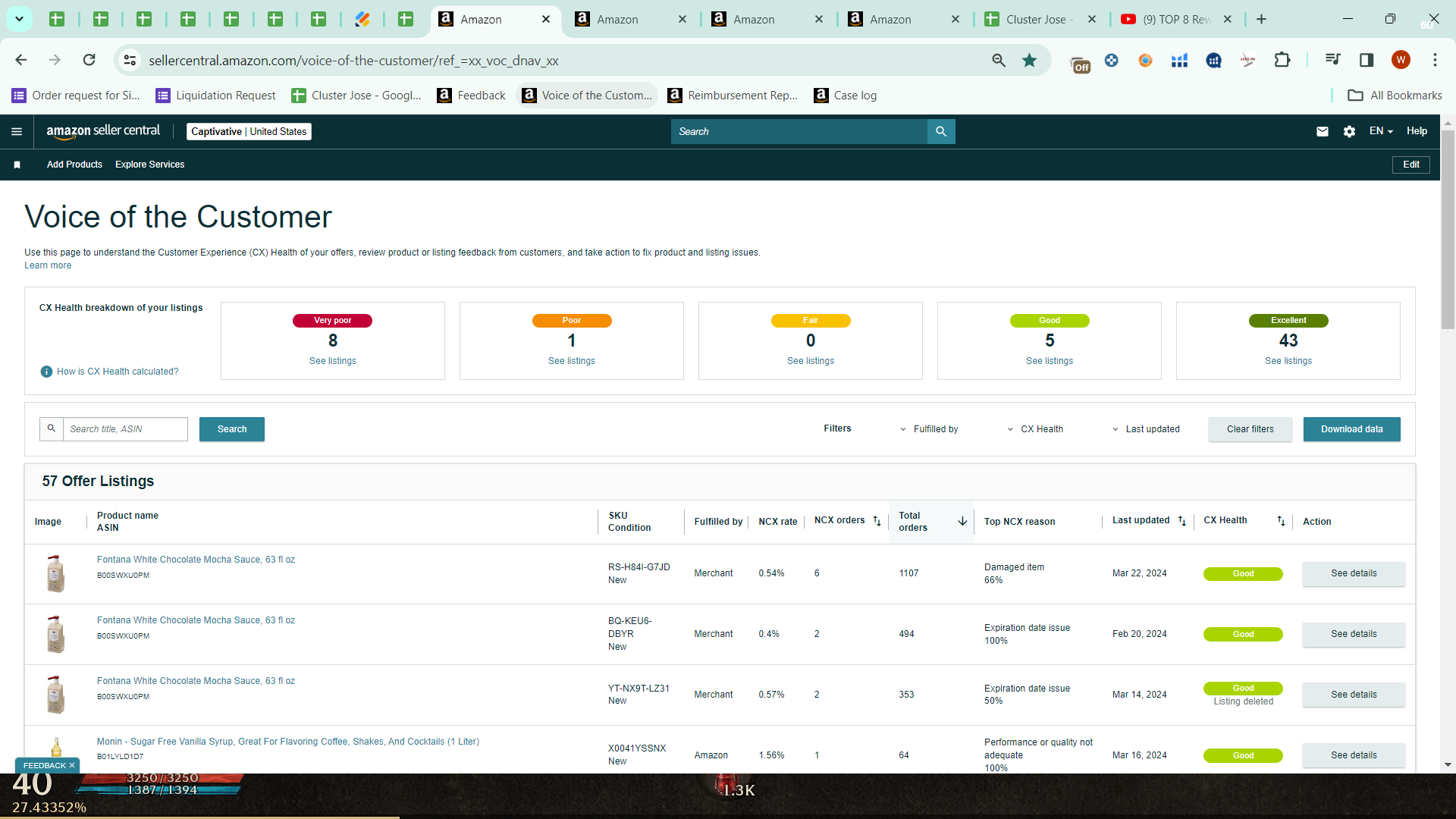
Task: Open the browser extensions puzzle icon
Action: (1282, 60)
